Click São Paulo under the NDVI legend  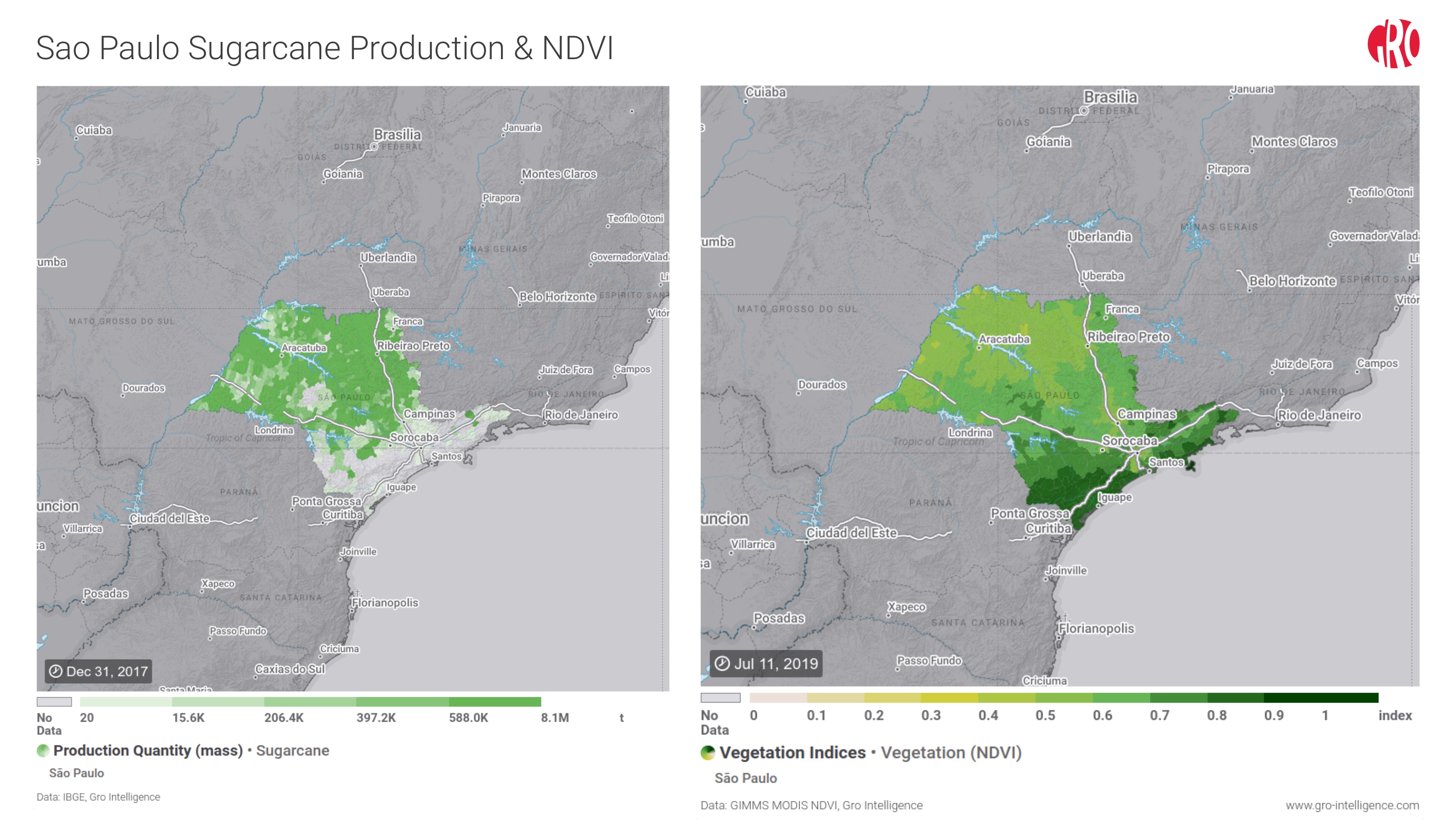746,778
